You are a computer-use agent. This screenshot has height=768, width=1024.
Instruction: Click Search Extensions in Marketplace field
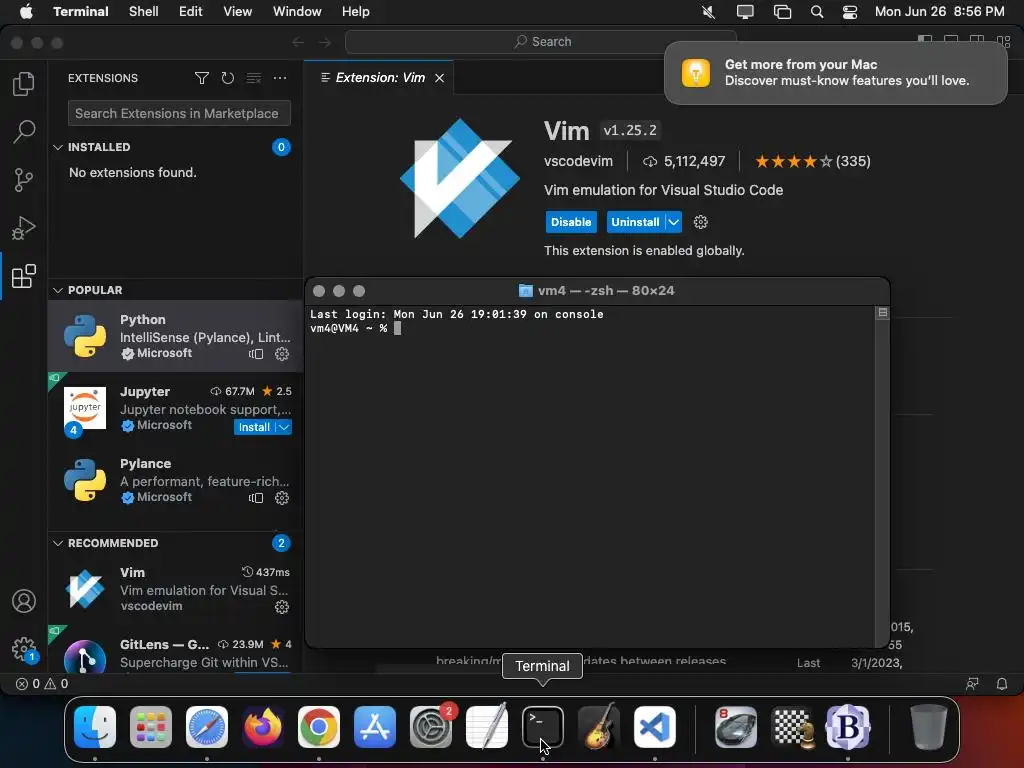click(179, 114)
